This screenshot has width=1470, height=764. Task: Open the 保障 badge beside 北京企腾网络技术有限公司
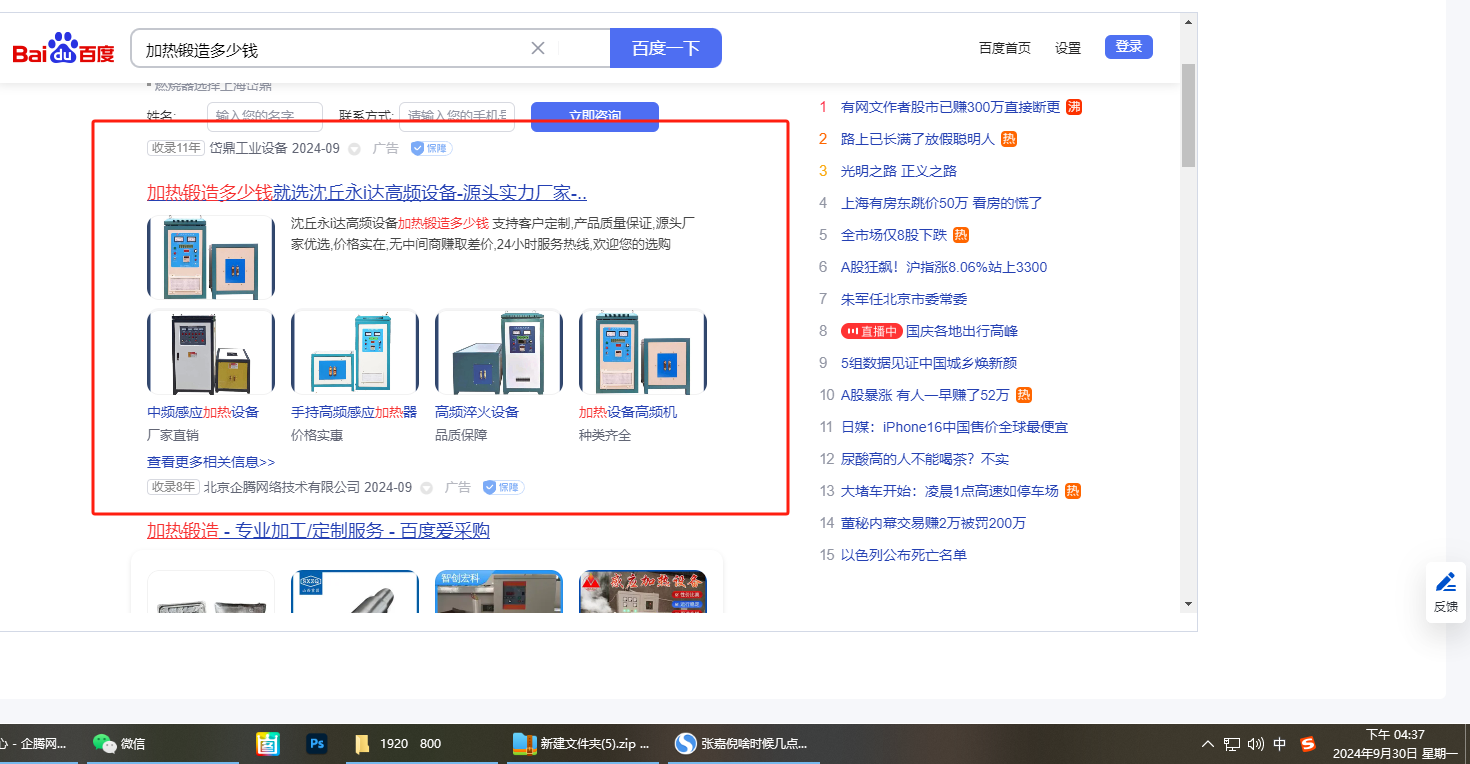[503, 487]
